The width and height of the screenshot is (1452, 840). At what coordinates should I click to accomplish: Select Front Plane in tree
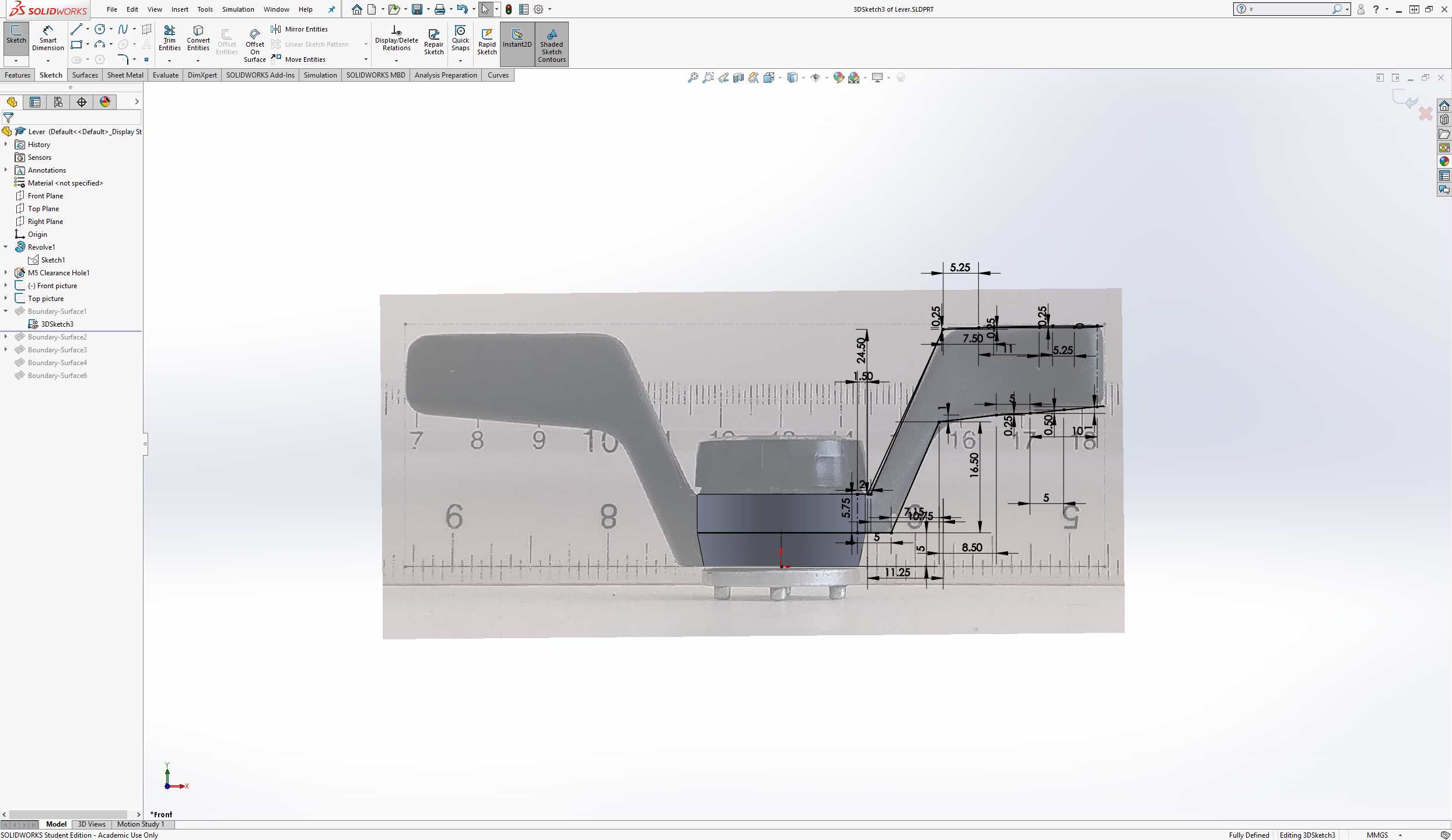point(45,195)
